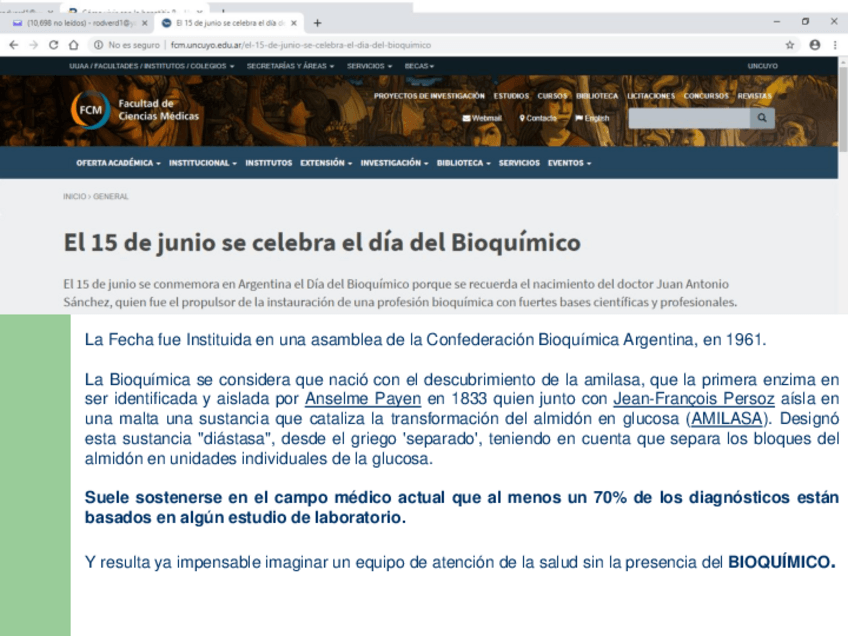The width and height of the screenshot is (848, 636).
Task: Switch to English via the flag link
Action: tap(592, 118)
